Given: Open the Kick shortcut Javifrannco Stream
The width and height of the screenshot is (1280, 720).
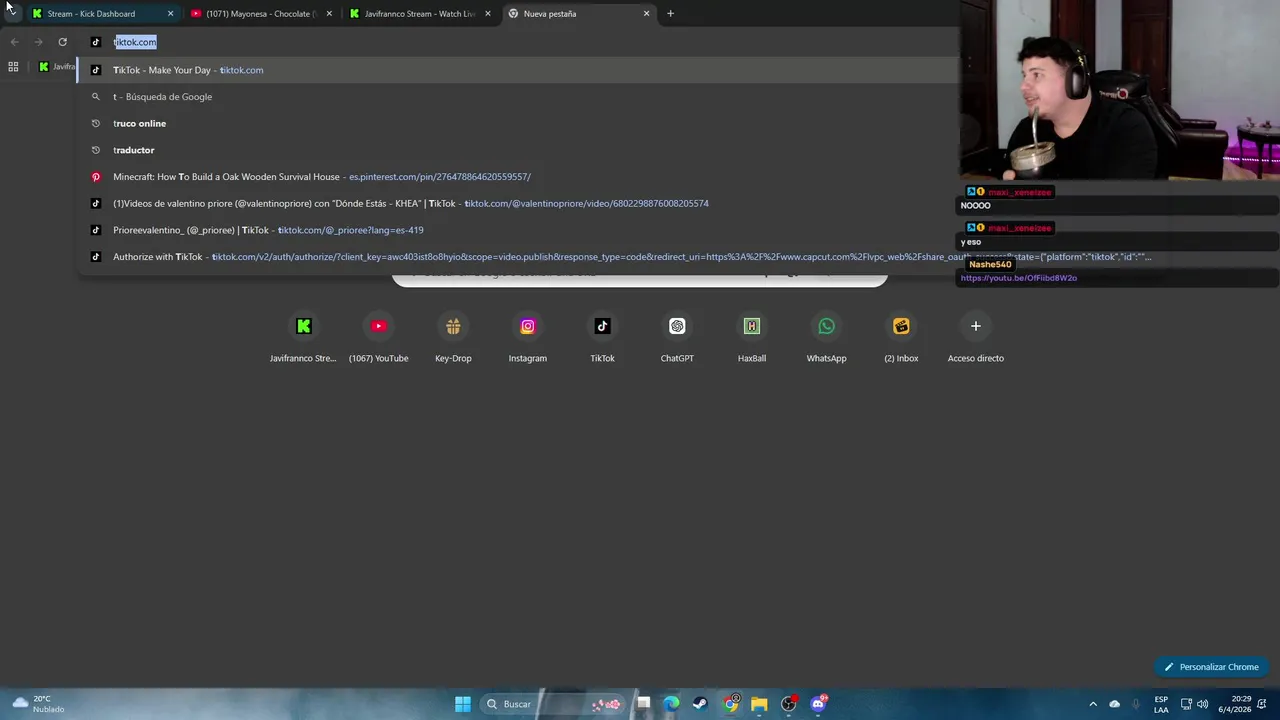Looking at the screenshot, I should point(303,338).
